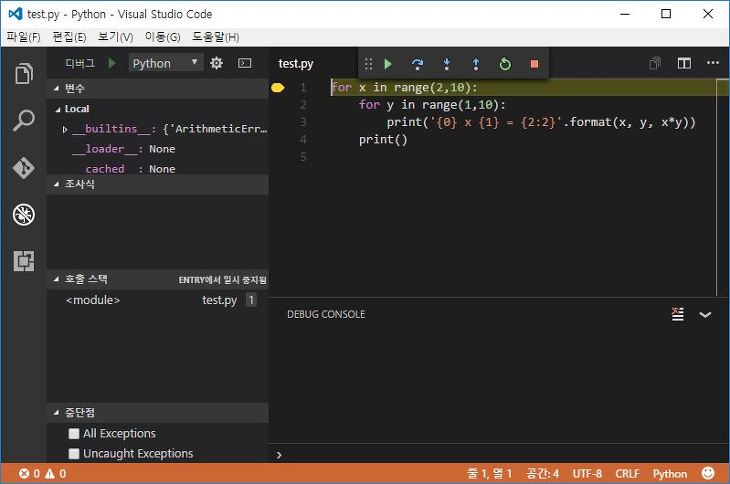730x484 pixels.
Task: Open launch.json via the gear icon
Action: (x=216, y=63)
